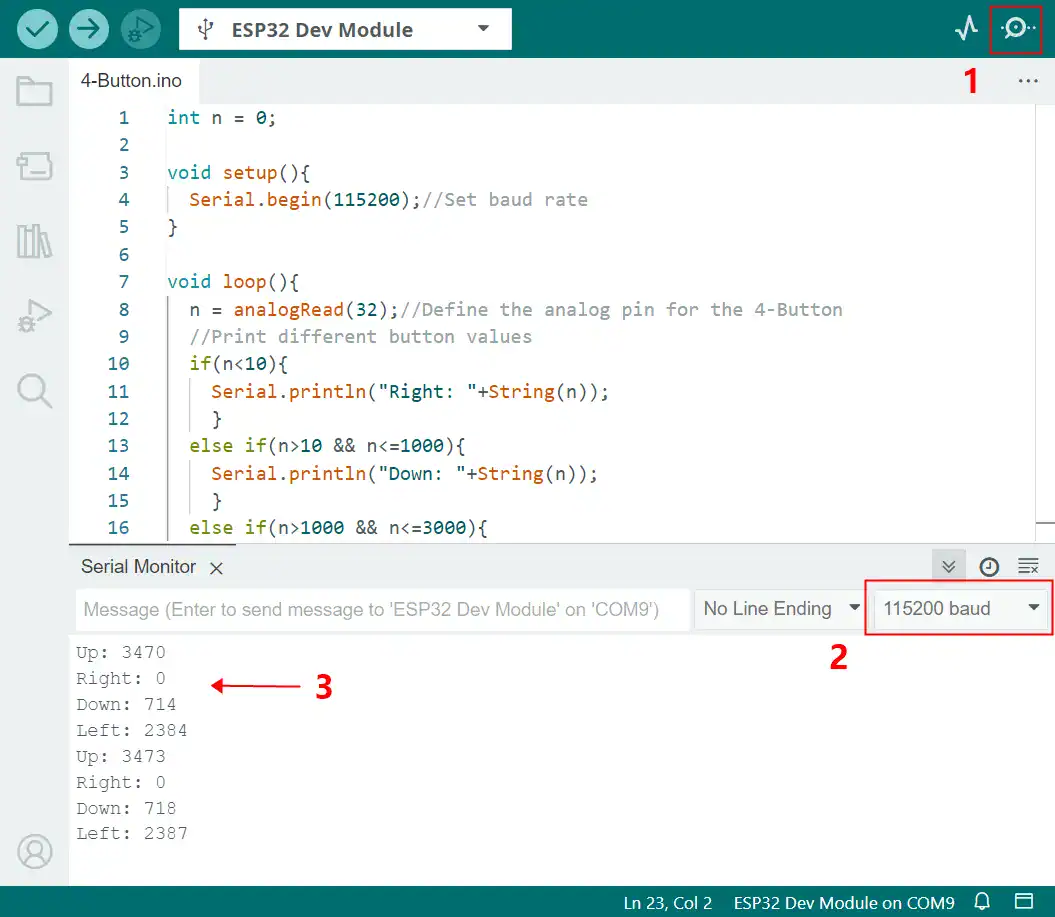The width and height of the screenshot is (1055, 917).
Task: Upload the sketch with the arrow button
Action: pos(89,29)
